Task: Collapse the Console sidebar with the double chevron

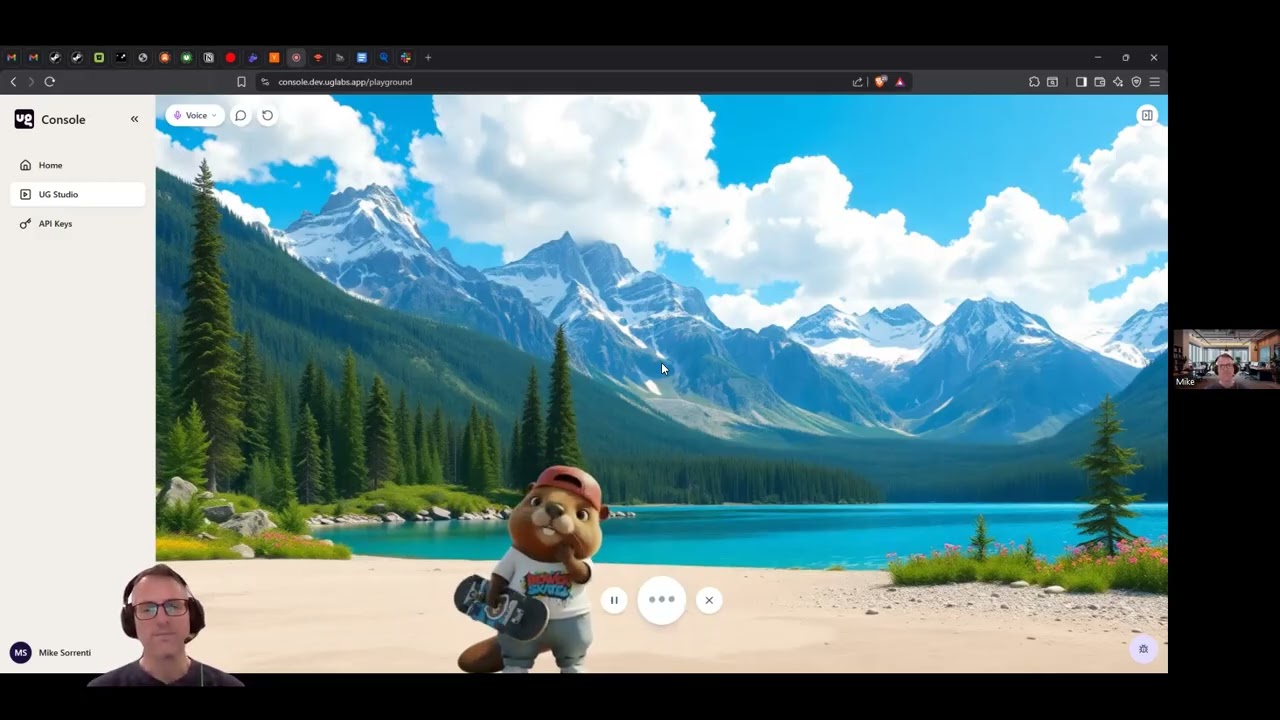Action: click(134, 119)
